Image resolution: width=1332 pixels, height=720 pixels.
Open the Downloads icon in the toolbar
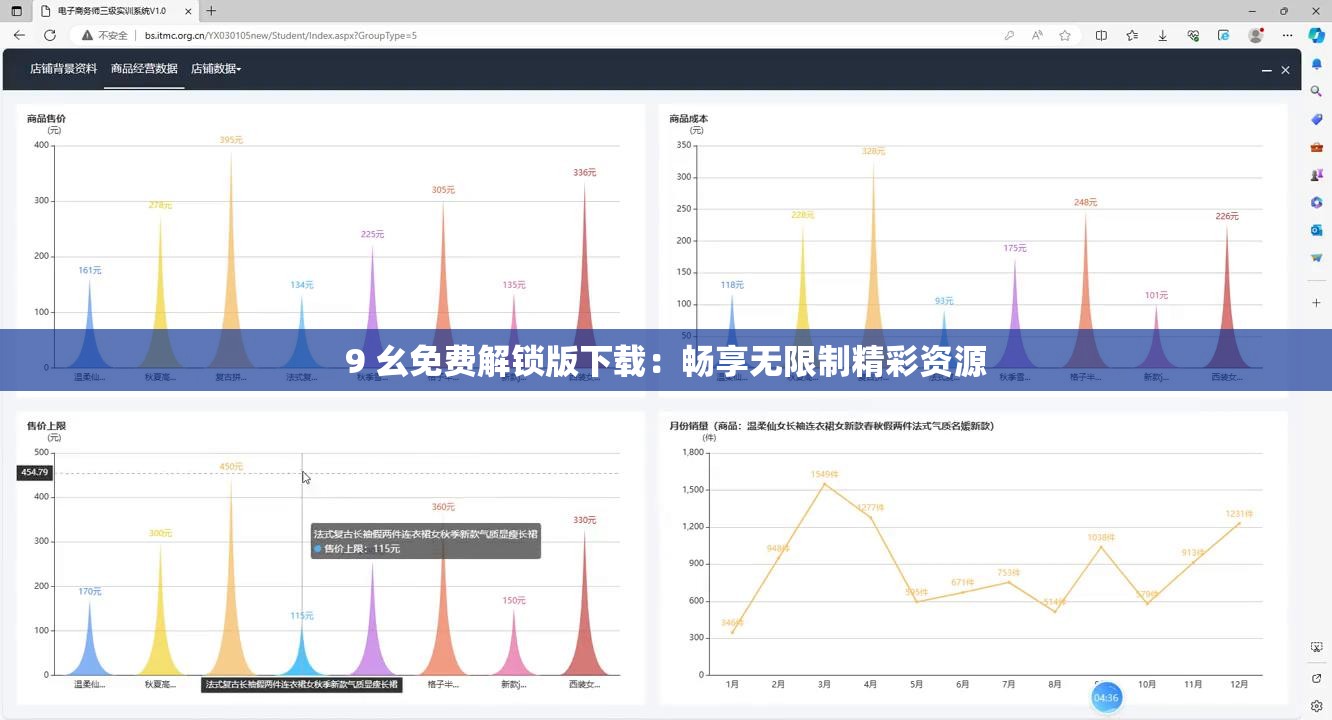tap(1163, 35)
